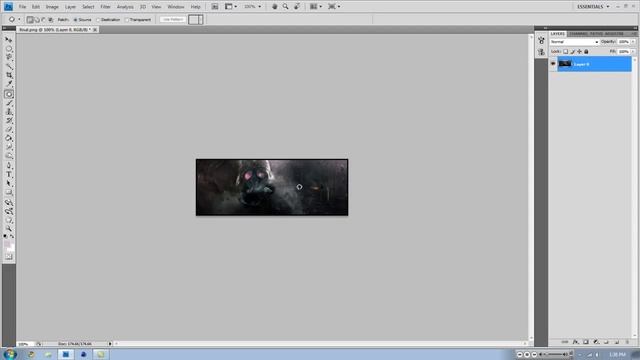Select the Eyedropper tool
This screenshot has width=640, height=360.
[9, 84]
